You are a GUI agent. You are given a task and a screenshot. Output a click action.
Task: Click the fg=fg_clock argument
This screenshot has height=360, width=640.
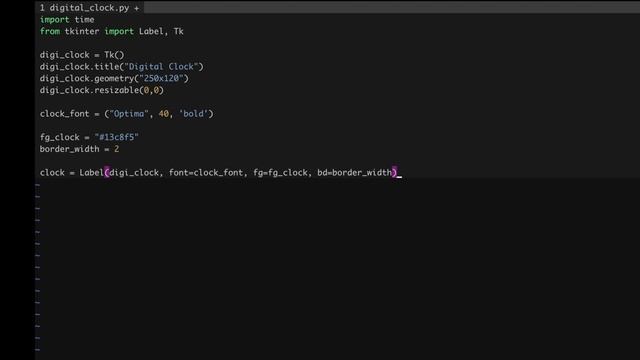pyautogui.click(x=280, y=173)
